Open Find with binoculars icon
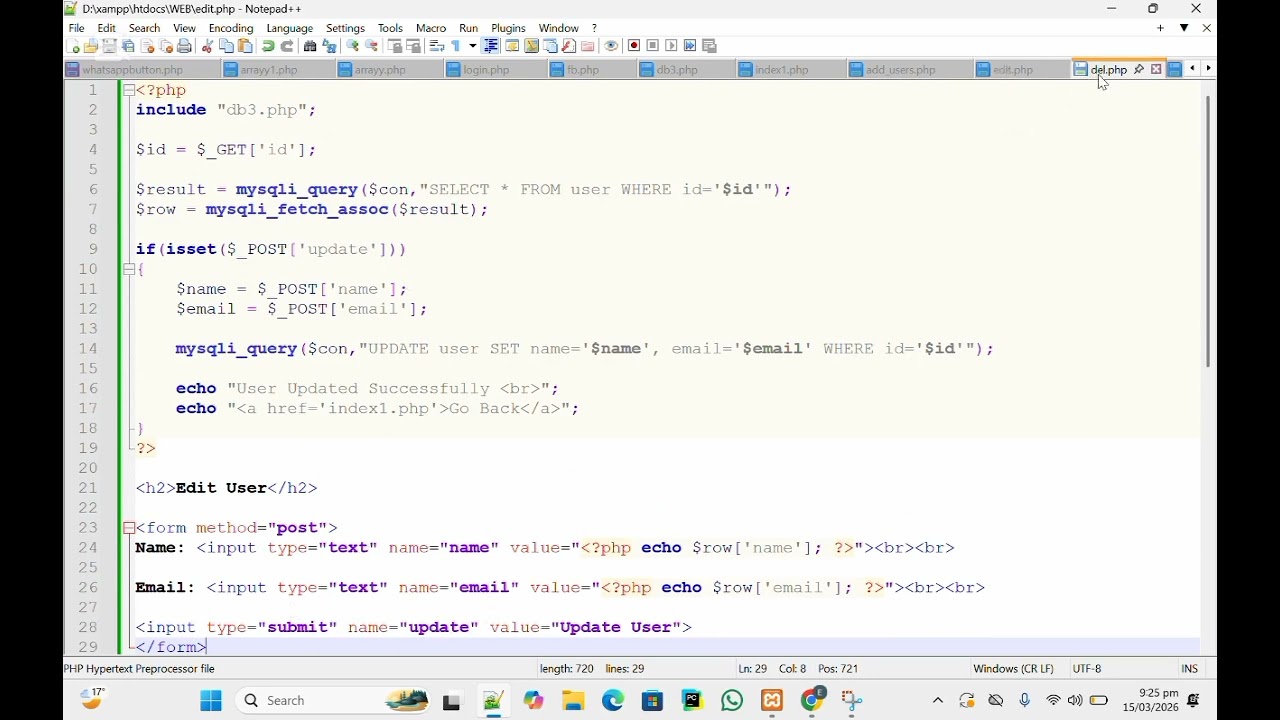 tap(310, 46)
